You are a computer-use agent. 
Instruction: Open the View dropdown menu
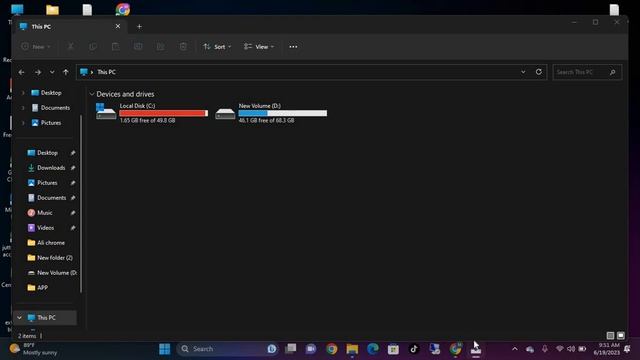[x=259, y=47]
